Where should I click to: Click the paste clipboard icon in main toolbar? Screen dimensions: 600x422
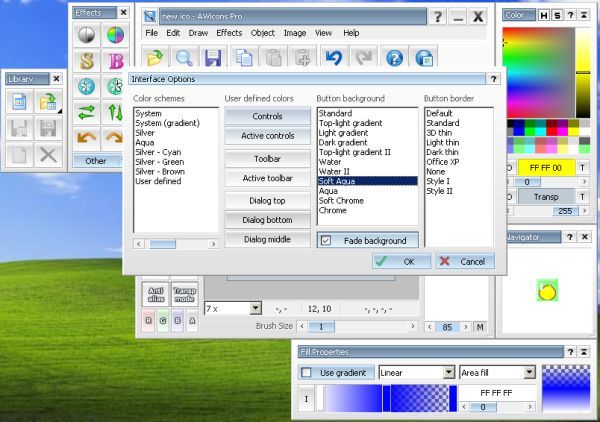coord(273,58)
